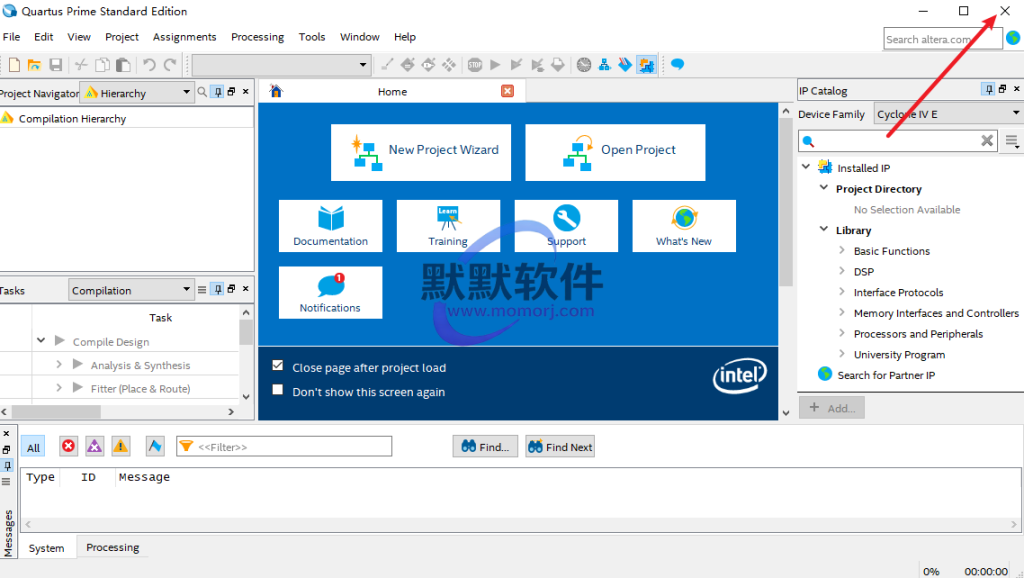Expand Fitter (Place & Route) task
The image size is (1024, 578).
pyautogui.click(x=59, y=388)
